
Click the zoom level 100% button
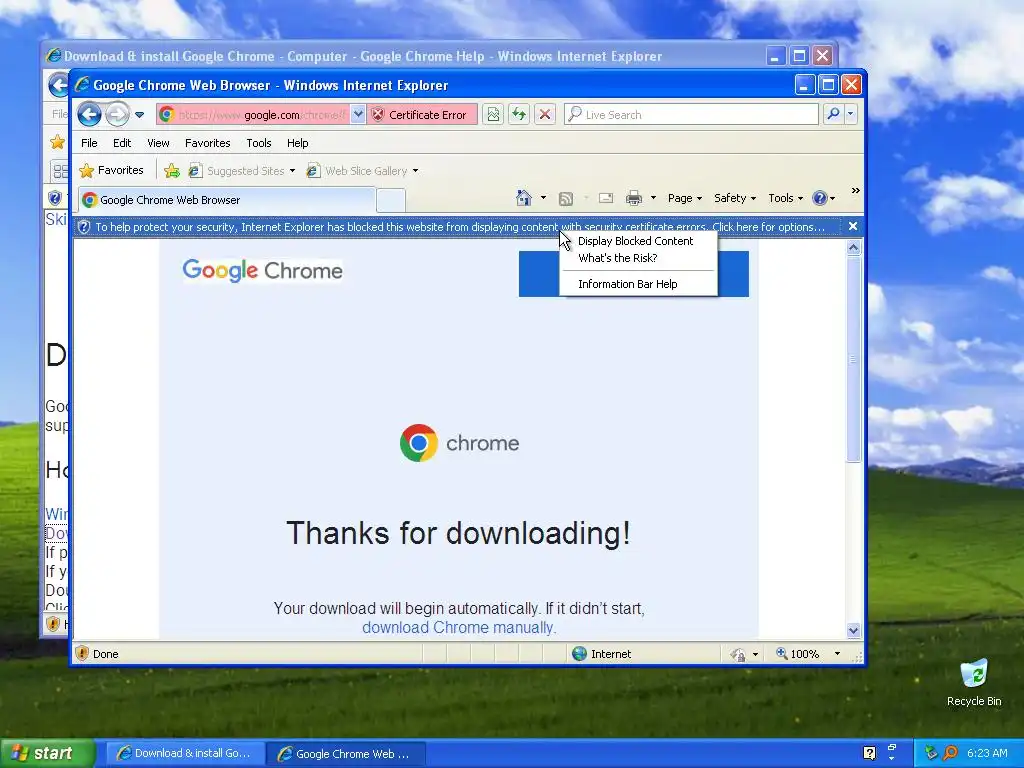click(x=797, y=654)
